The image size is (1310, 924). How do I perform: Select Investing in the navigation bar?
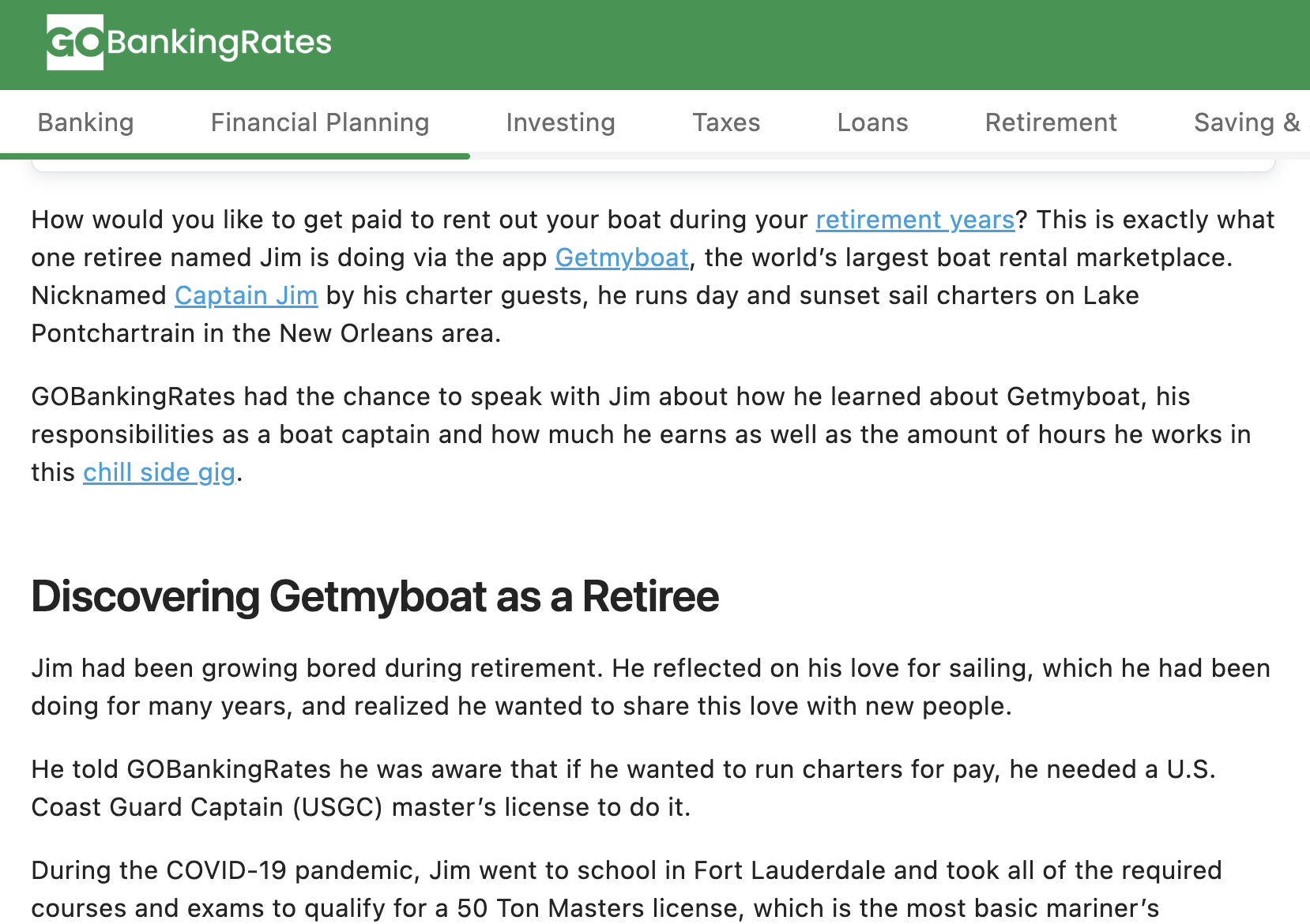click(x=560, y=122)
